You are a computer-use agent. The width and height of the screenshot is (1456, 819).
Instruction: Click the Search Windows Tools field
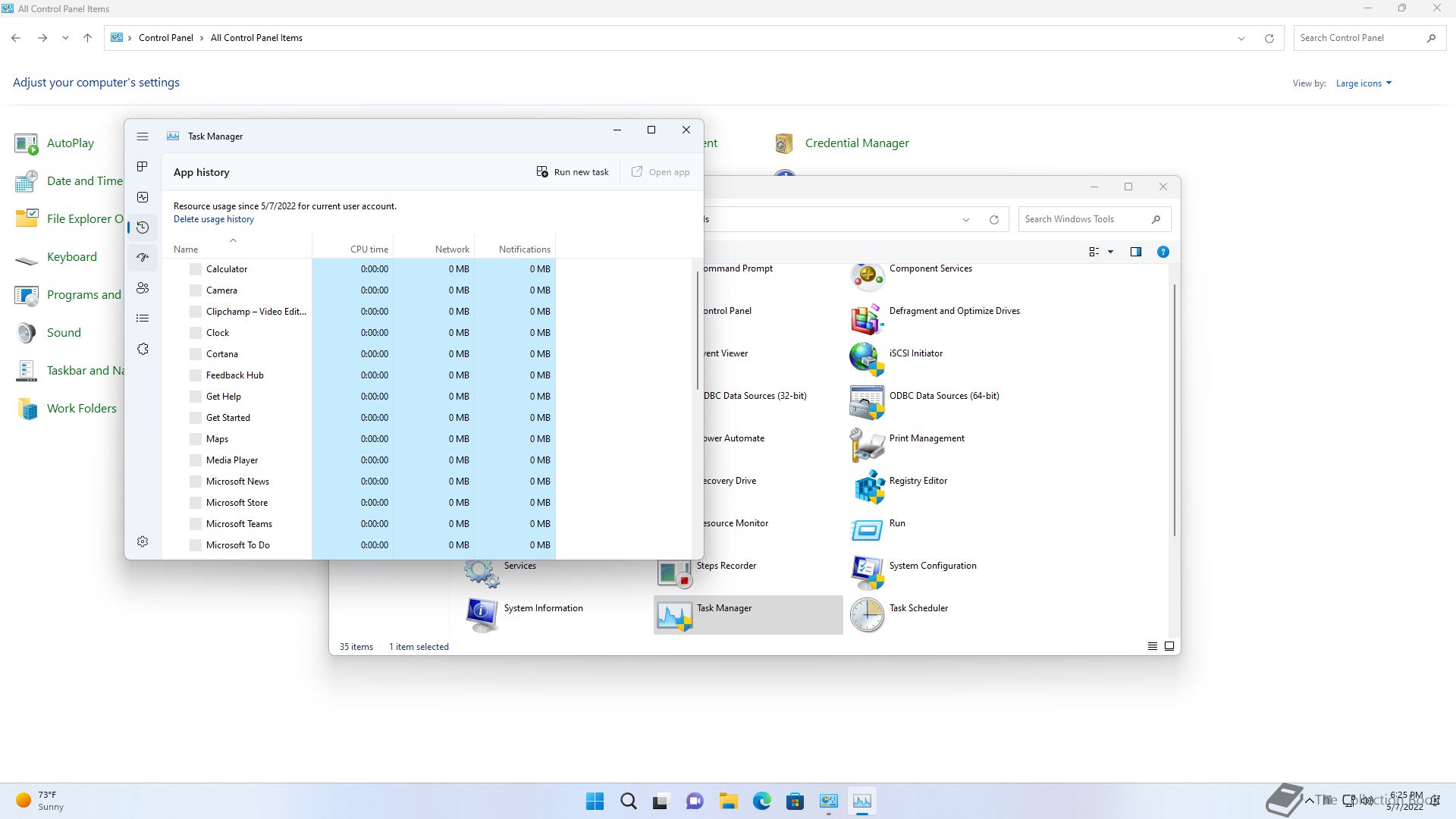point(1094,219)
